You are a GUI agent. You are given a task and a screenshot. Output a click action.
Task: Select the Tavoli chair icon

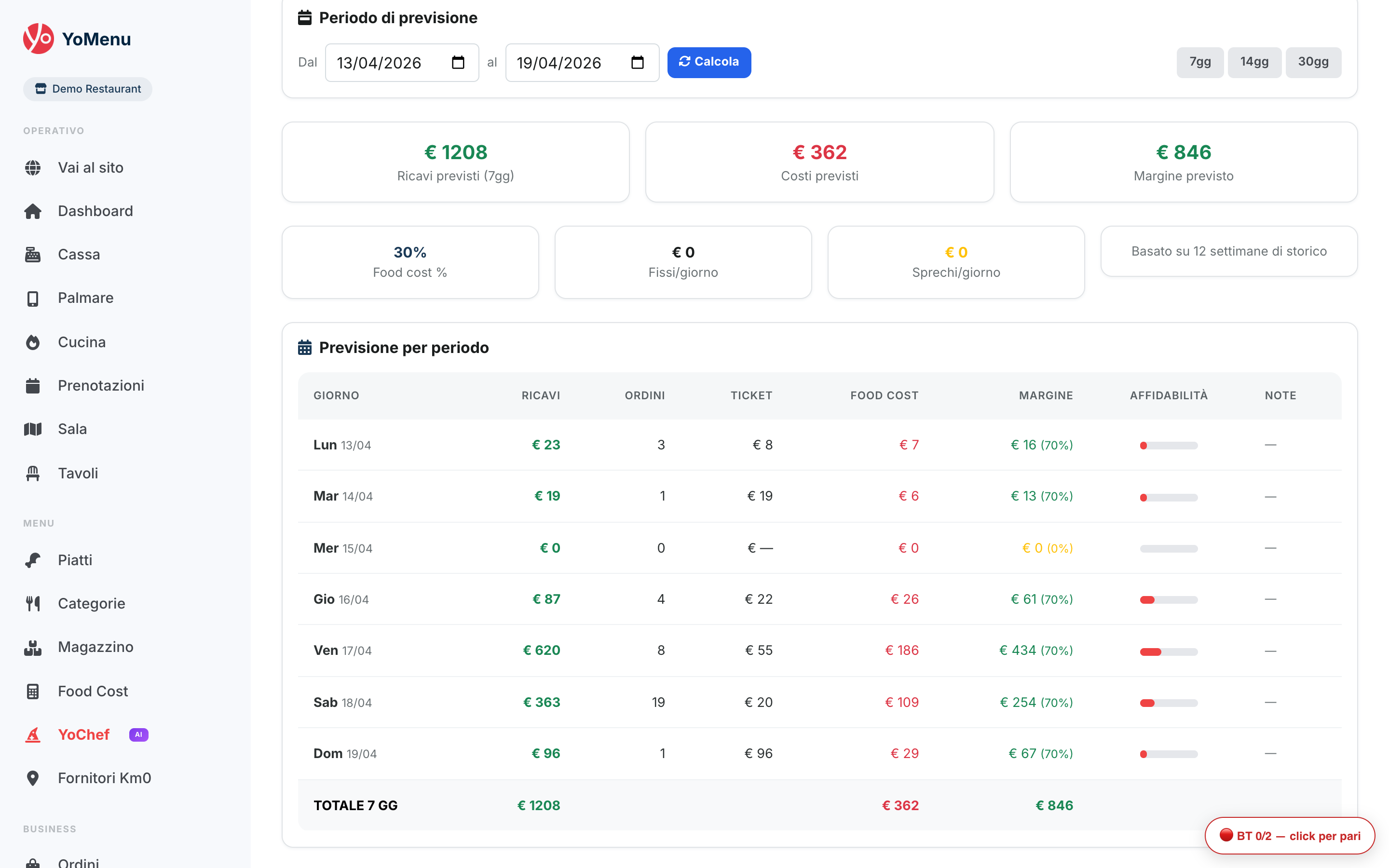tap(33, 473)
